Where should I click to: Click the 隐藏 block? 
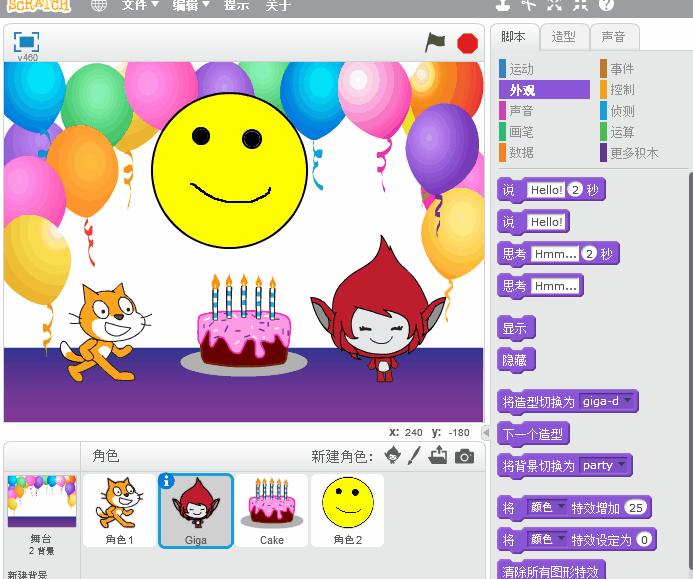tap(516, 360)
